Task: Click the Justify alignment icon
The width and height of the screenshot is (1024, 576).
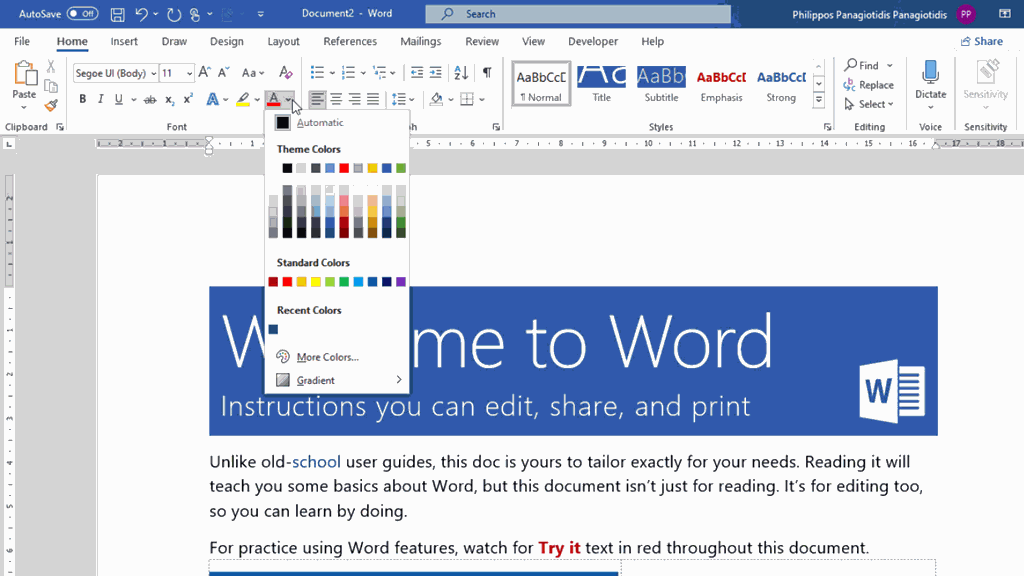Action: (x=373, y=99)
